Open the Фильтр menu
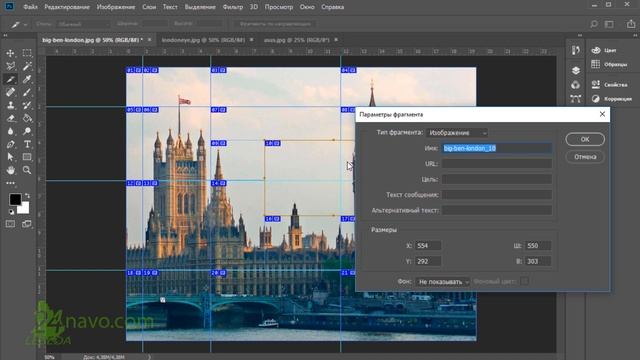The image size is (640, 360). point(233,7)
